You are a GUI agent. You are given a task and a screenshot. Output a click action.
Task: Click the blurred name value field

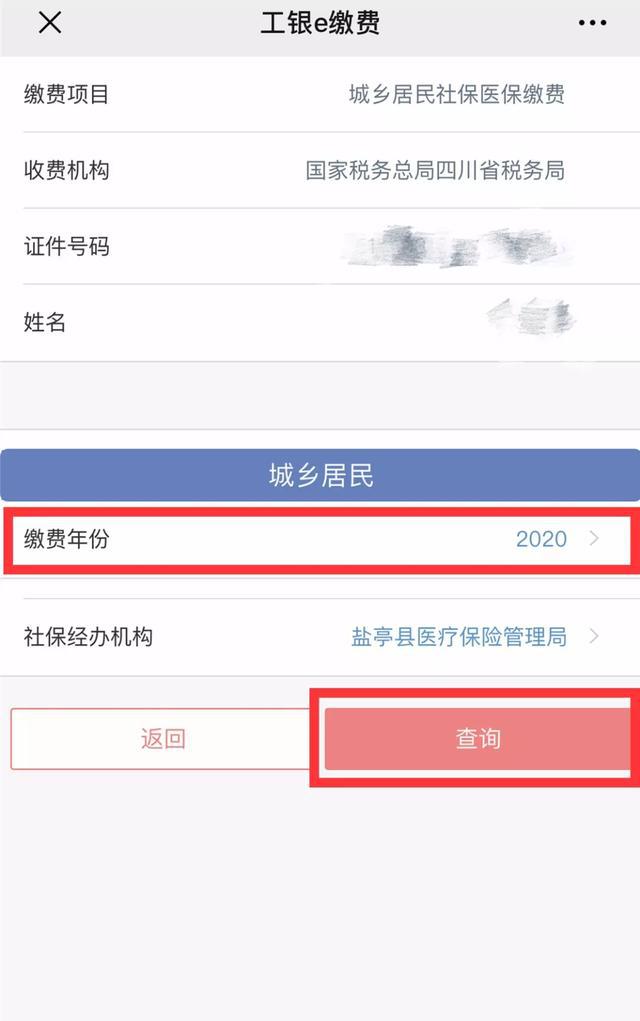click(x=530, y=318)
